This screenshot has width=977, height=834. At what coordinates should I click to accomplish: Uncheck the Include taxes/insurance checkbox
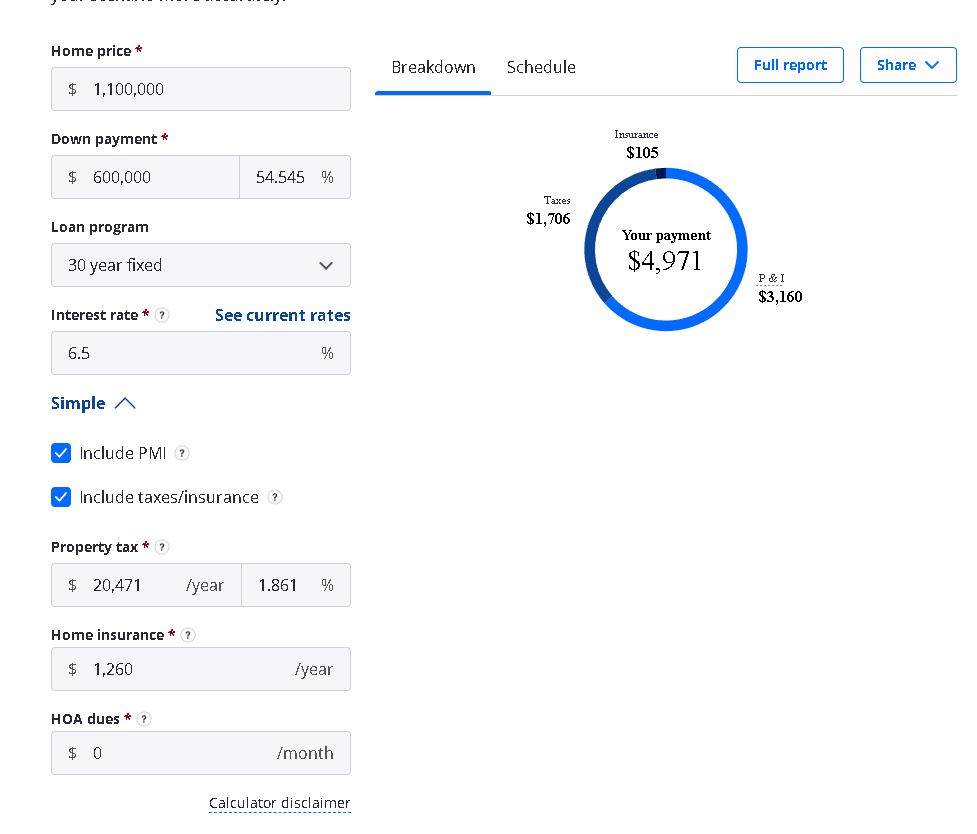pyautogui.click(x=61, y=497)
